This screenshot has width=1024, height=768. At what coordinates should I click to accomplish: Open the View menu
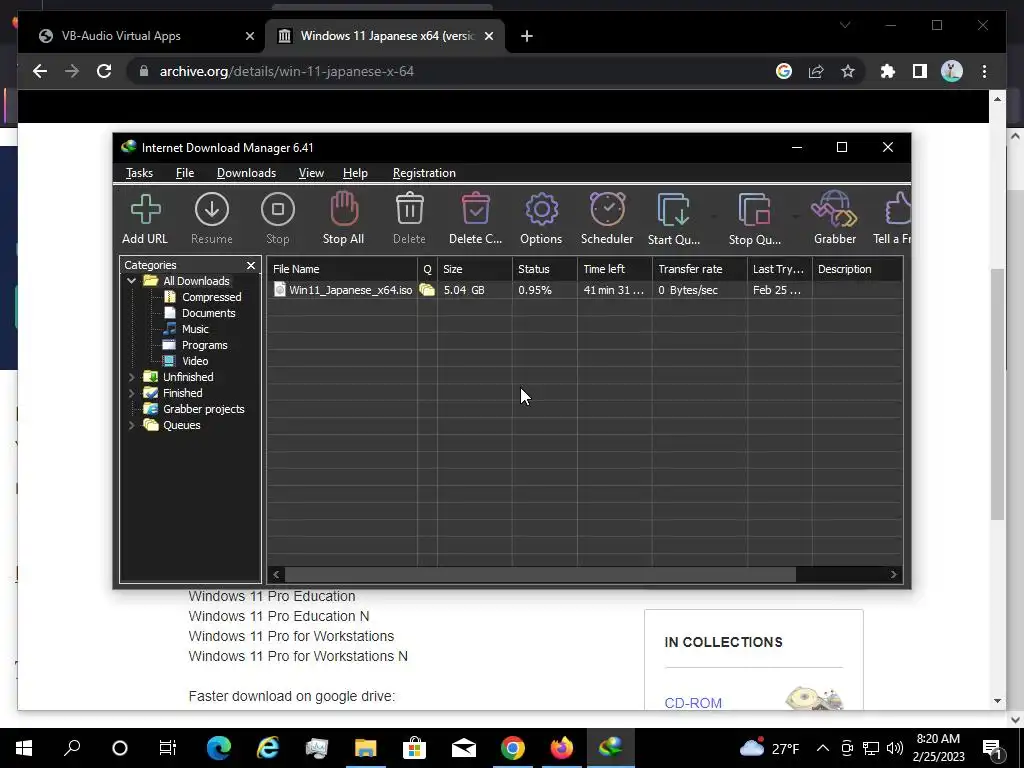(x=311, y=173)
